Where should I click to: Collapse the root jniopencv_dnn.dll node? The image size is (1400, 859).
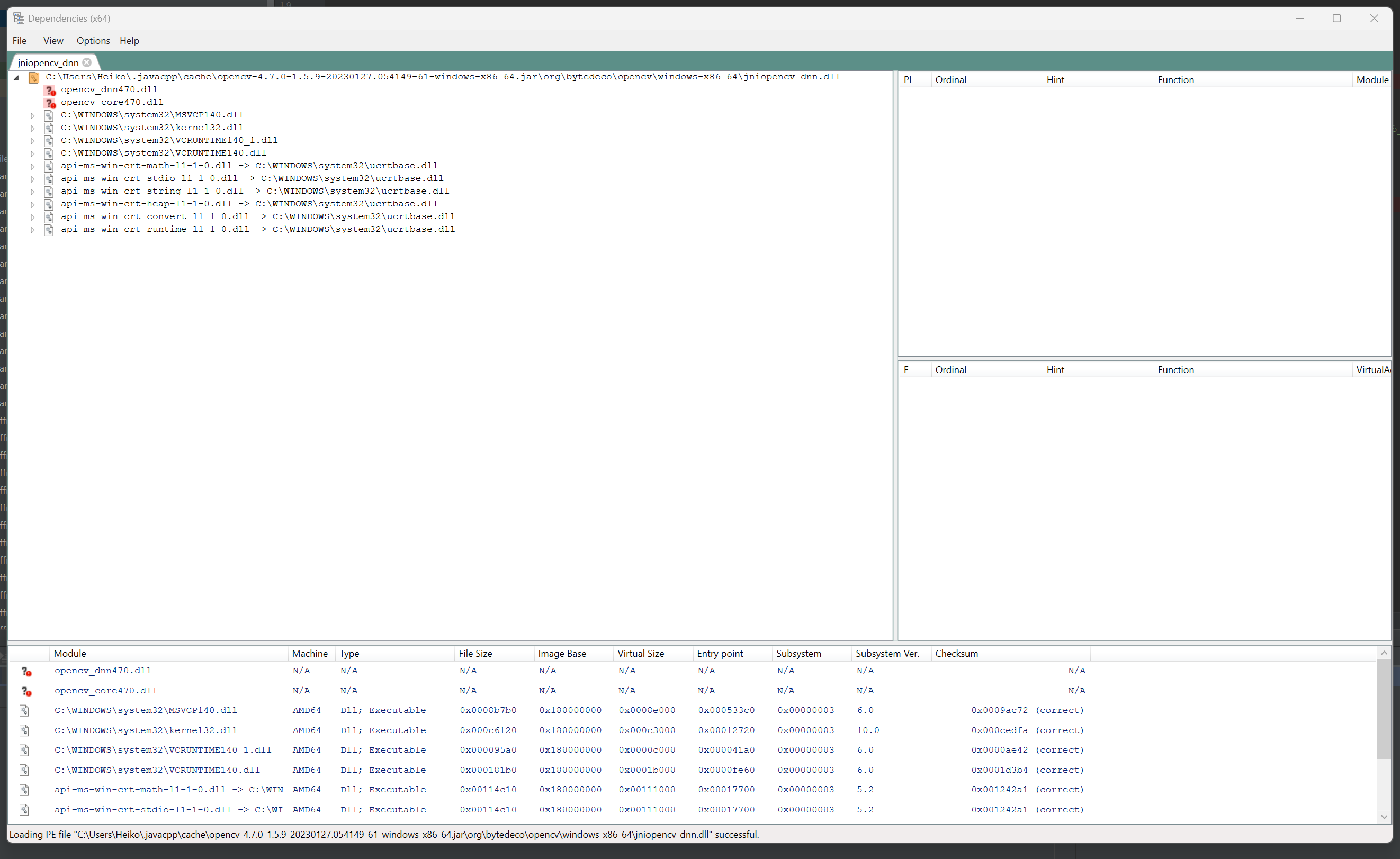pyautogui.click(x=16, y=77)
